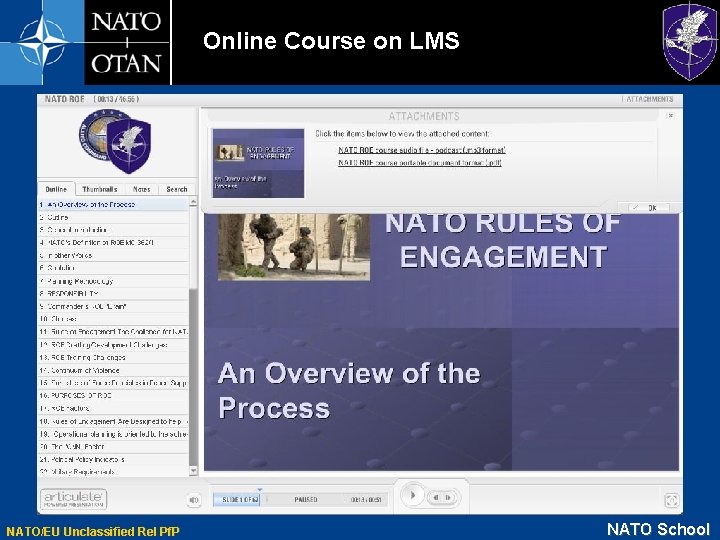Image resolution: width=720 pixels, height=540 pixels.
Task: Click the NATO OTAN logo in header
Action: [86, 42]
